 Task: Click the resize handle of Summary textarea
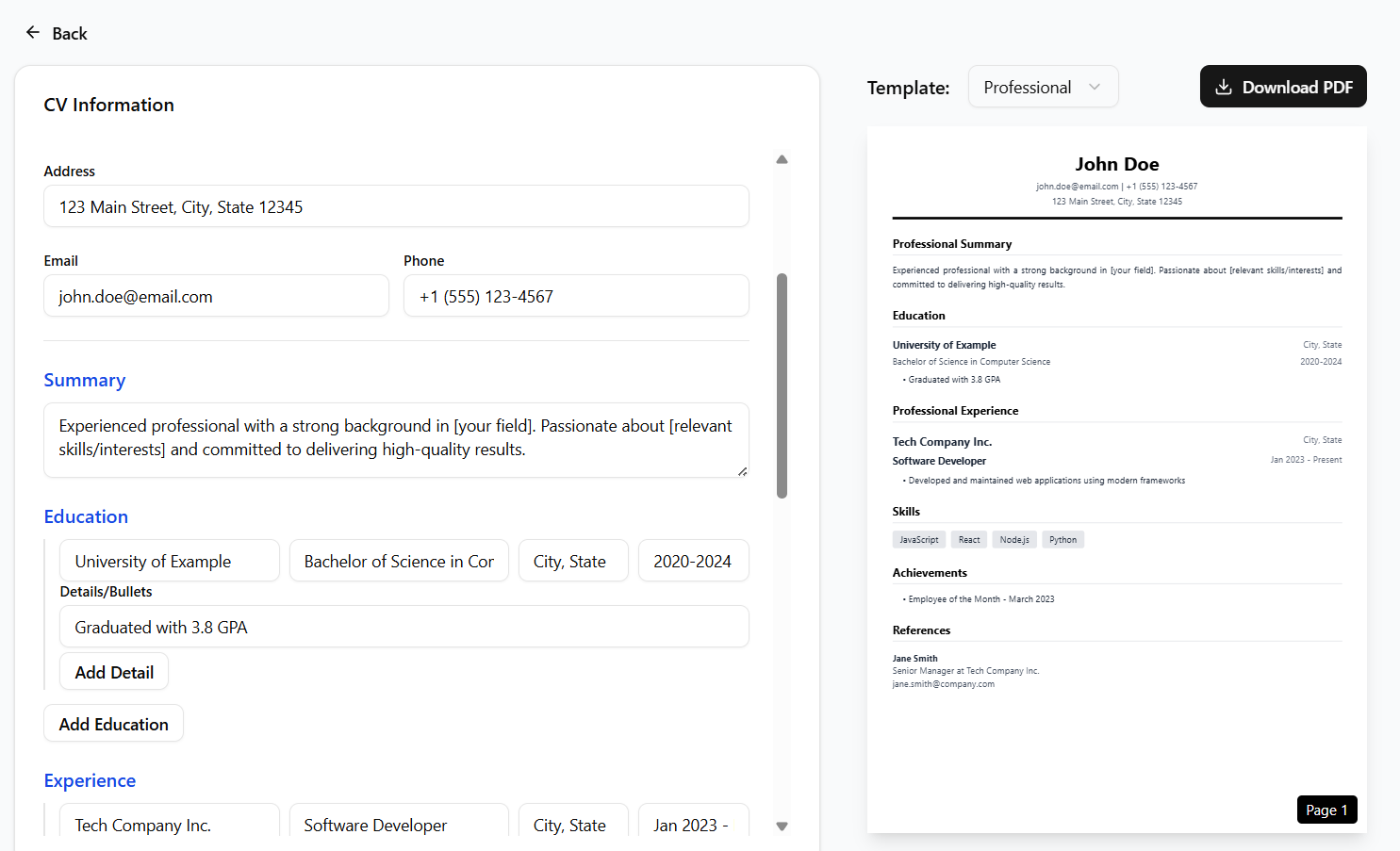pyautogui.click(x=743, y=471)
